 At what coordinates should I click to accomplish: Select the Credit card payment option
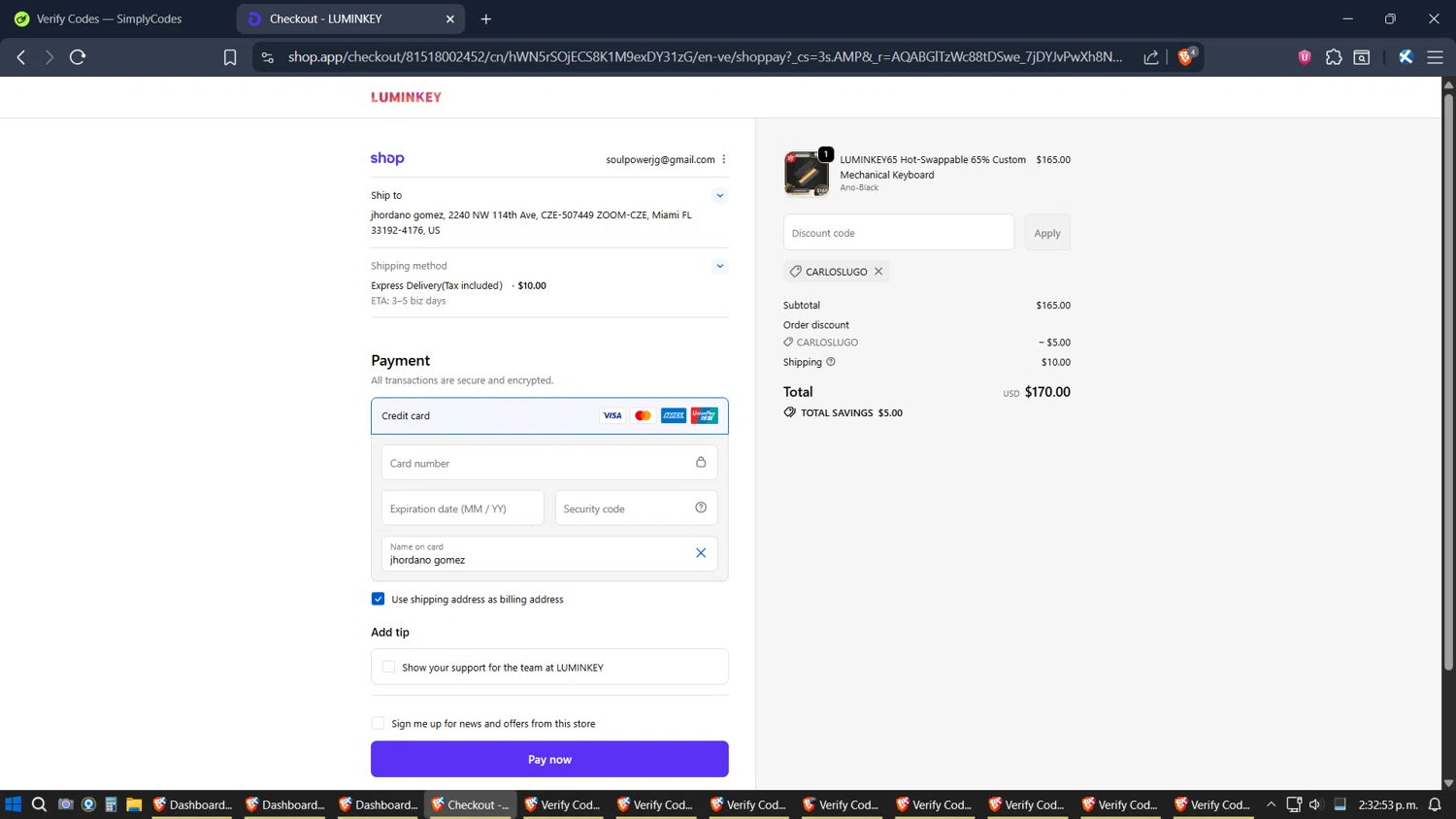(x=549, y=415)
